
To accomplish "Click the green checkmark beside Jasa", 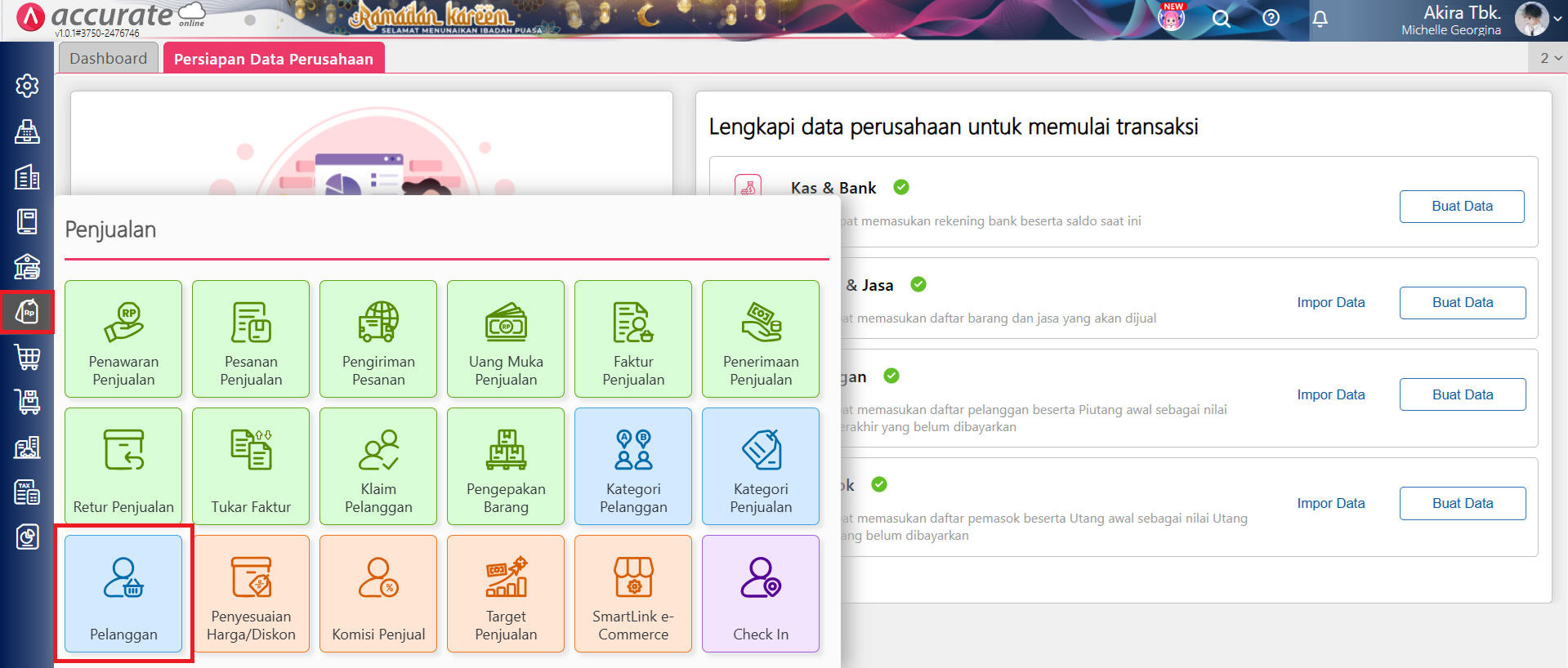I will point(918,284).
